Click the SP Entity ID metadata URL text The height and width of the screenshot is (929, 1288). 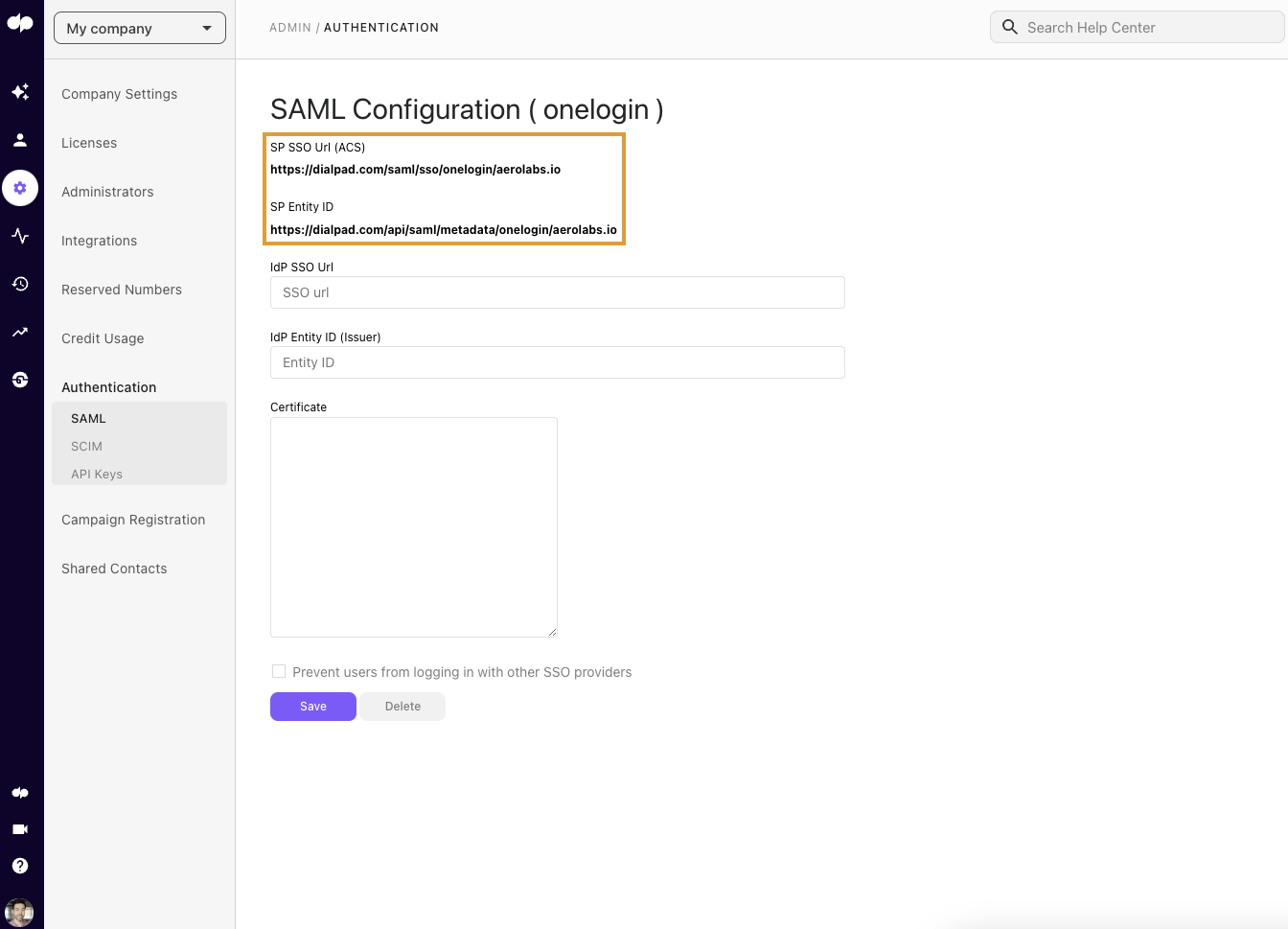[x=444, y=230]
